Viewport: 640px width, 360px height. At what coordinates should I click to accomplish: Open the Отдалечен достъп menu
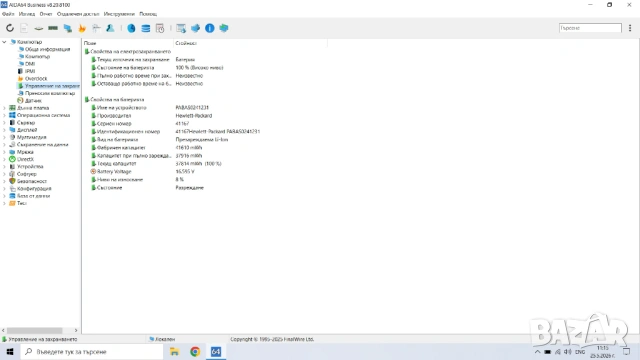coord(78,14)
